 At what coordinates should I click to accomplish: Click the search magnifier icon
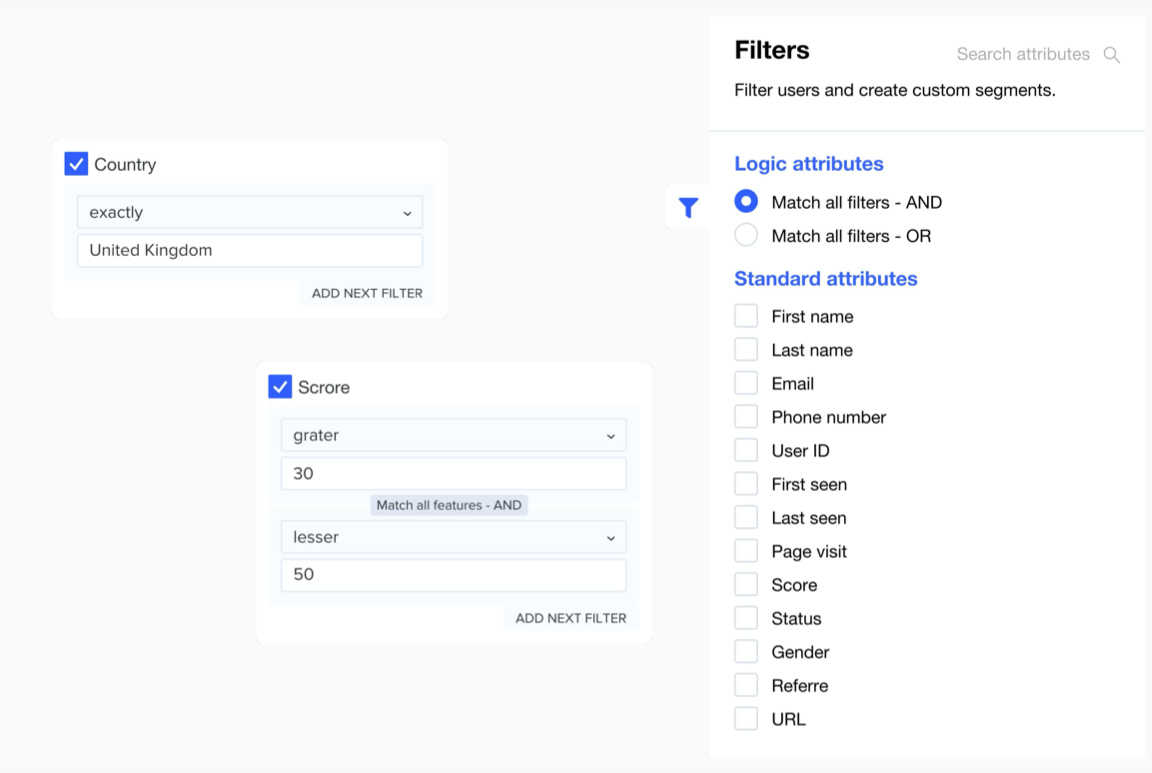[x=1111, y=55]
